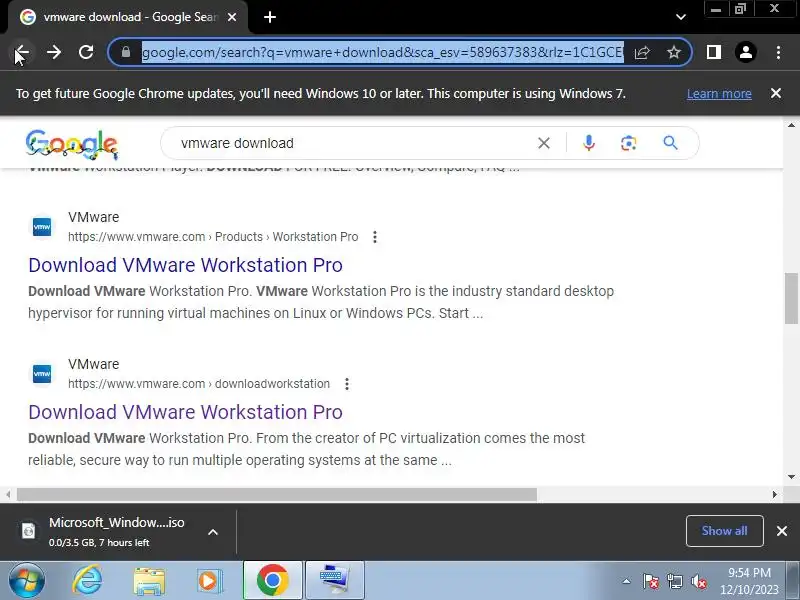Click the share page icon in address bar
The height and width of the screenshot is (600, 800).
pyautogui.click(x=642, y=52)
